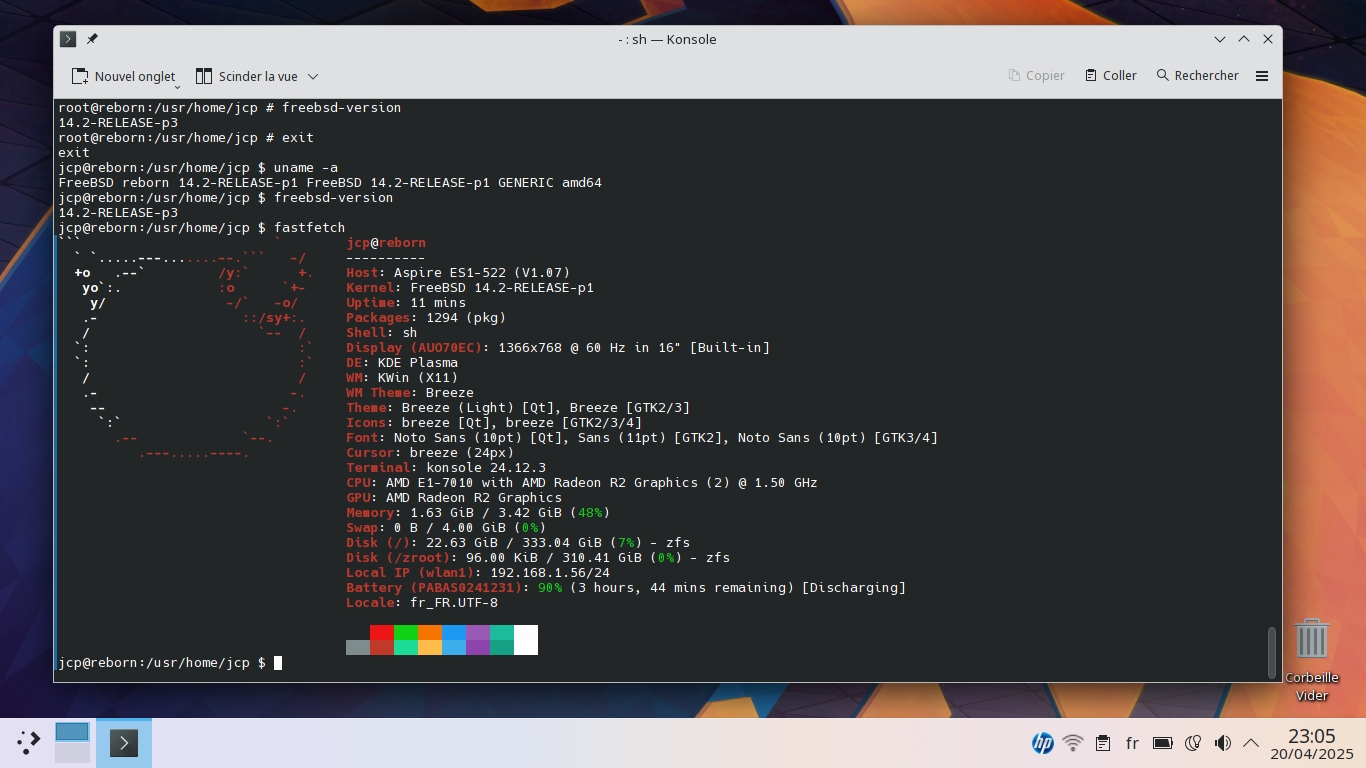Expand the Nouvel onglet profile dropdown arrow

click(x=177, y=87)
